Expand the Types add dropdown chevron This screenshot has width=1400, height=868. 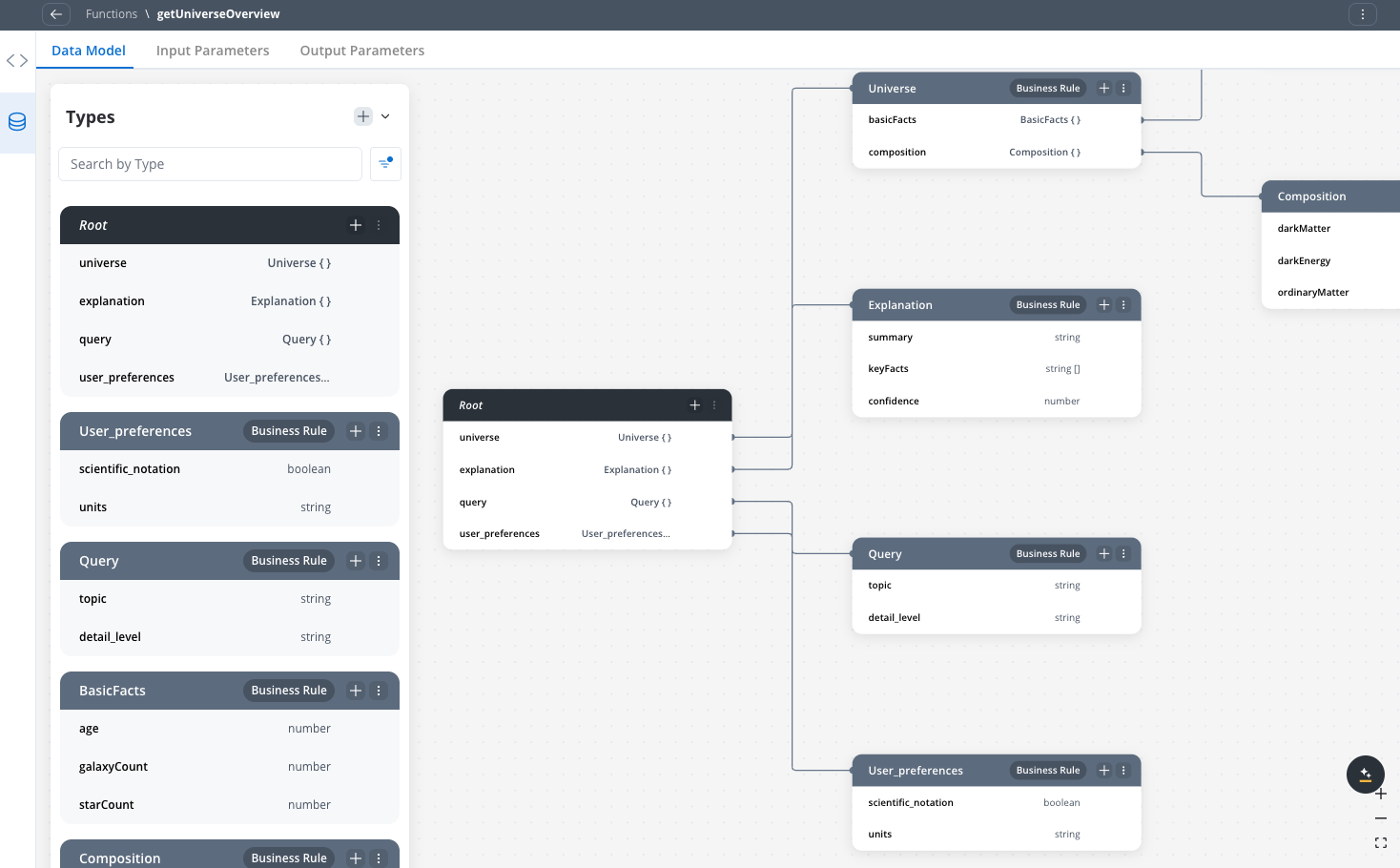[x=385, y=116]
